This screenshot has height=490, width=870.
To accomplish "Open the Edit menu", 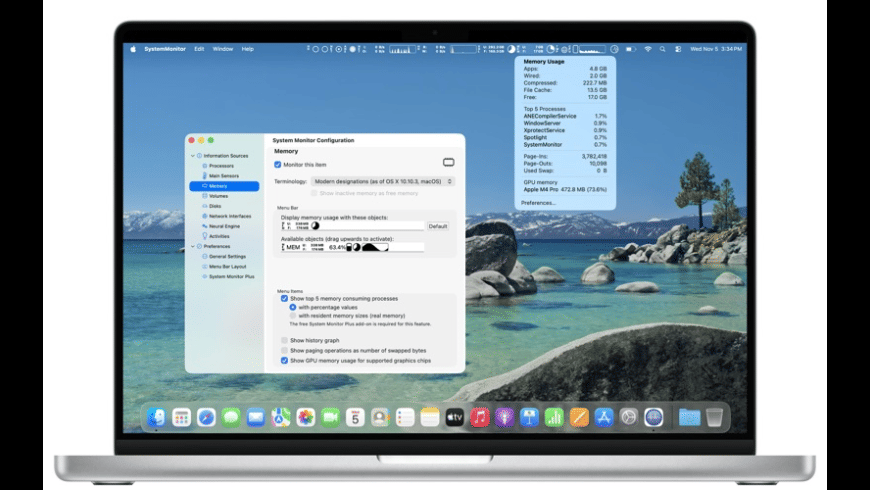I will tap(199, 49).
